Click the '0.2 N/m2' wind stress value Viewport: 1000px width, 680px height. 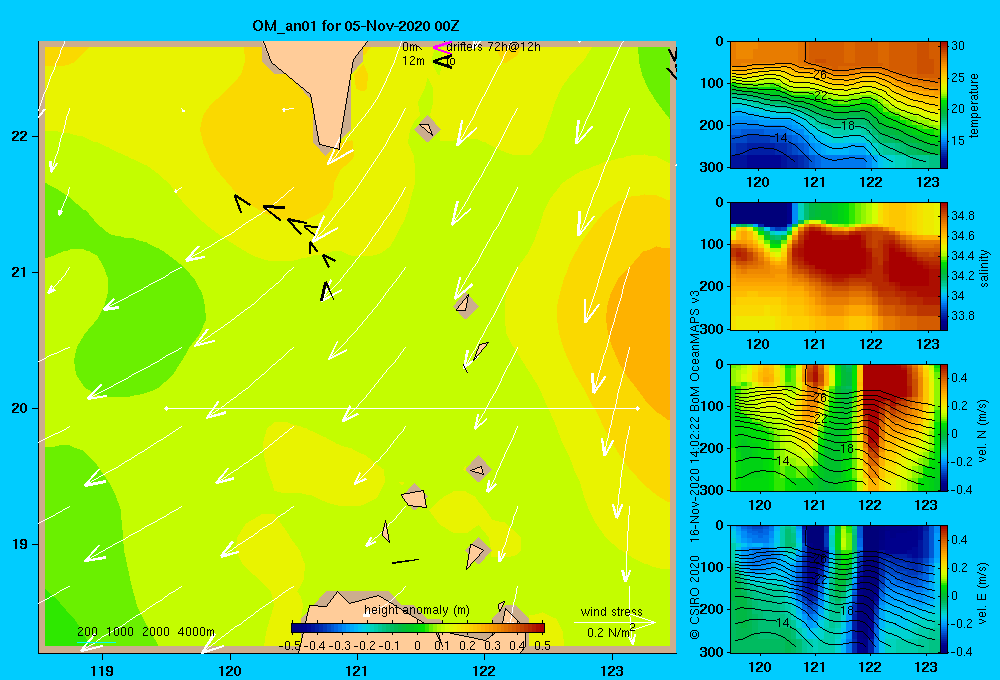tap(611, 632)
